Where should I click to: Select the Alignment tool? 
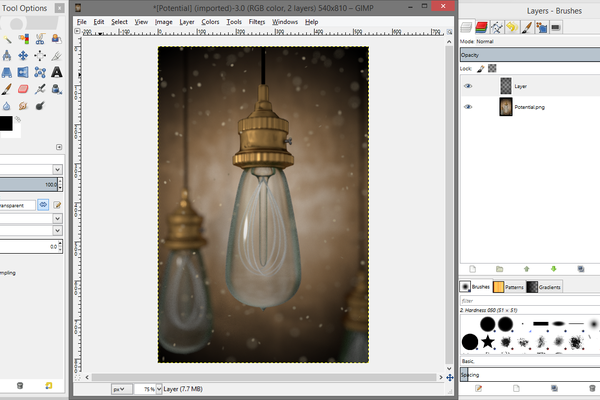tap(40, 56)
